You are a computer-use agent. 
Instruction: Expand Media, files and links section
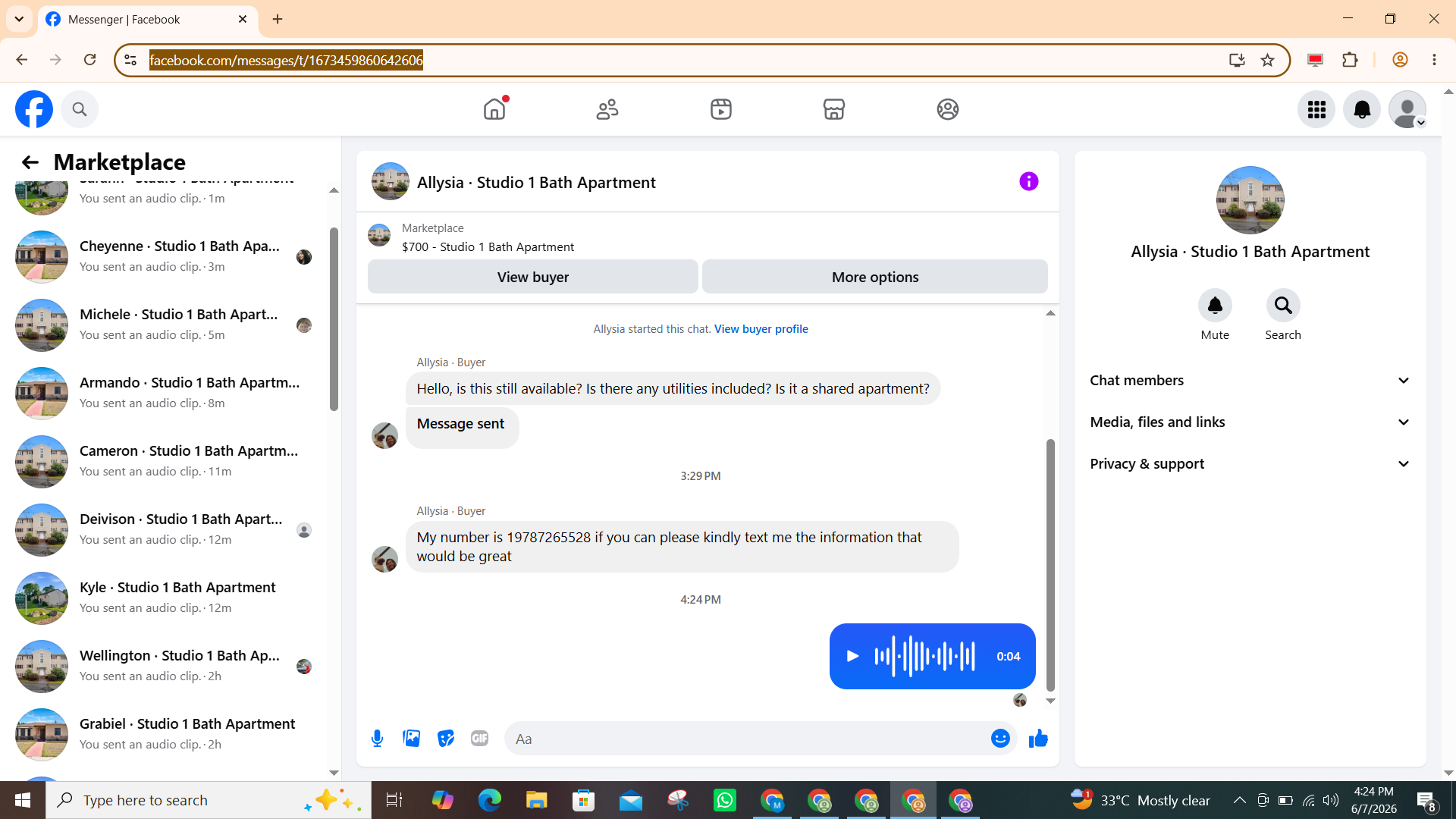tap(1250, 422)
